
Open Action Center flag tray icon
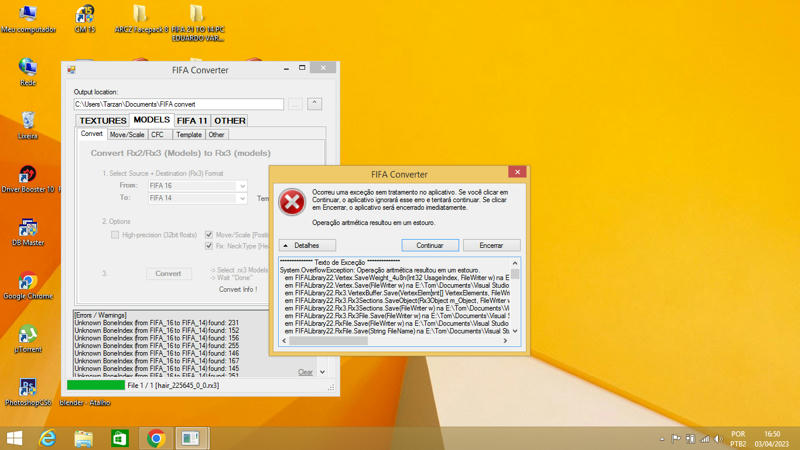676,439
